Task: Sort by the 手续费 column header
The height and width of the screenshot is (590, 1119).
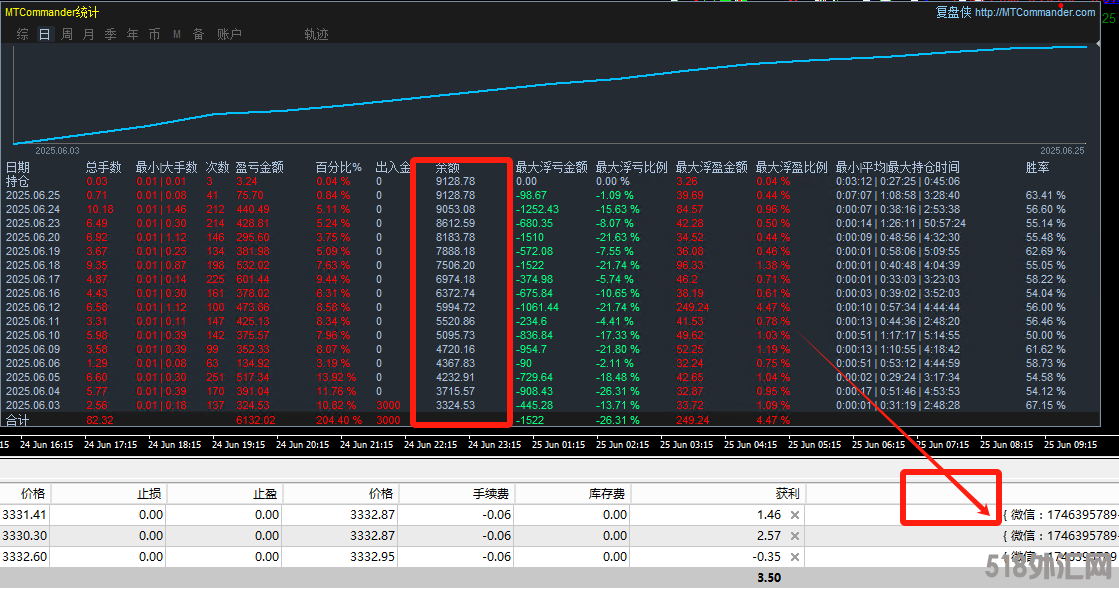Action: coord(491,494)
